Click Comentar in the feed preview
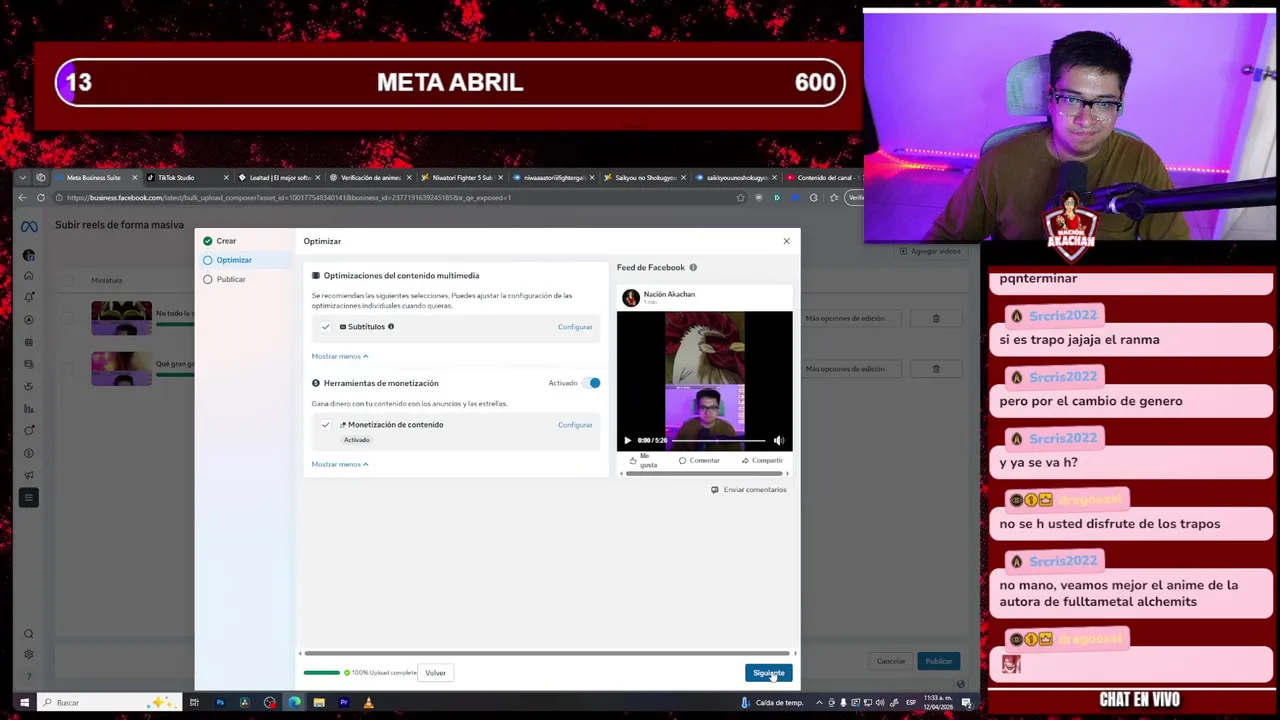The image size is (1280, 720). 699,461
